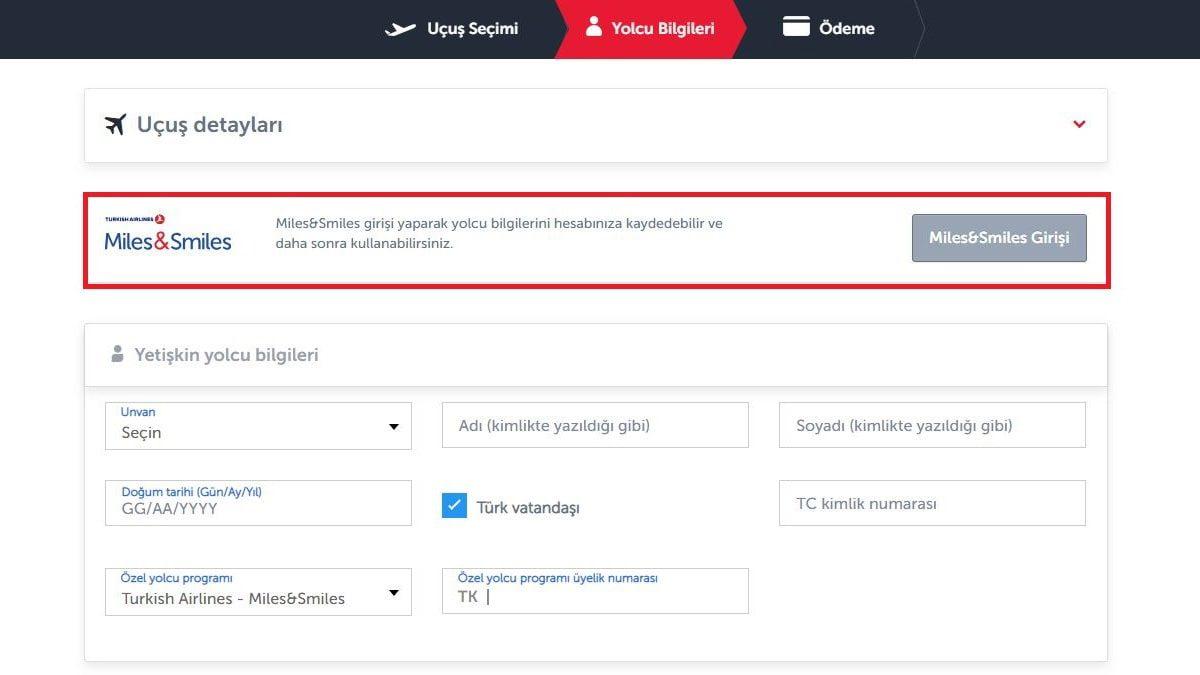The height and width of the screenshot is (675, 1200).
Task: Click the passenger icon on Yolcu Bilgileri step
Action: [594, 28]
